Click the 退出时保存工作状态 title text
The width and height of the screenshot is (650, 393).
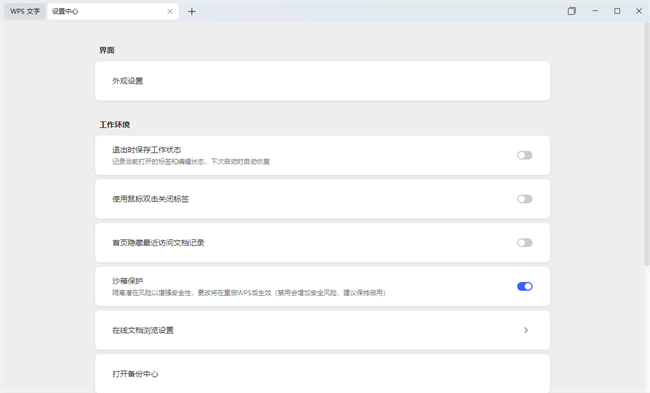[x=146, y=150]
